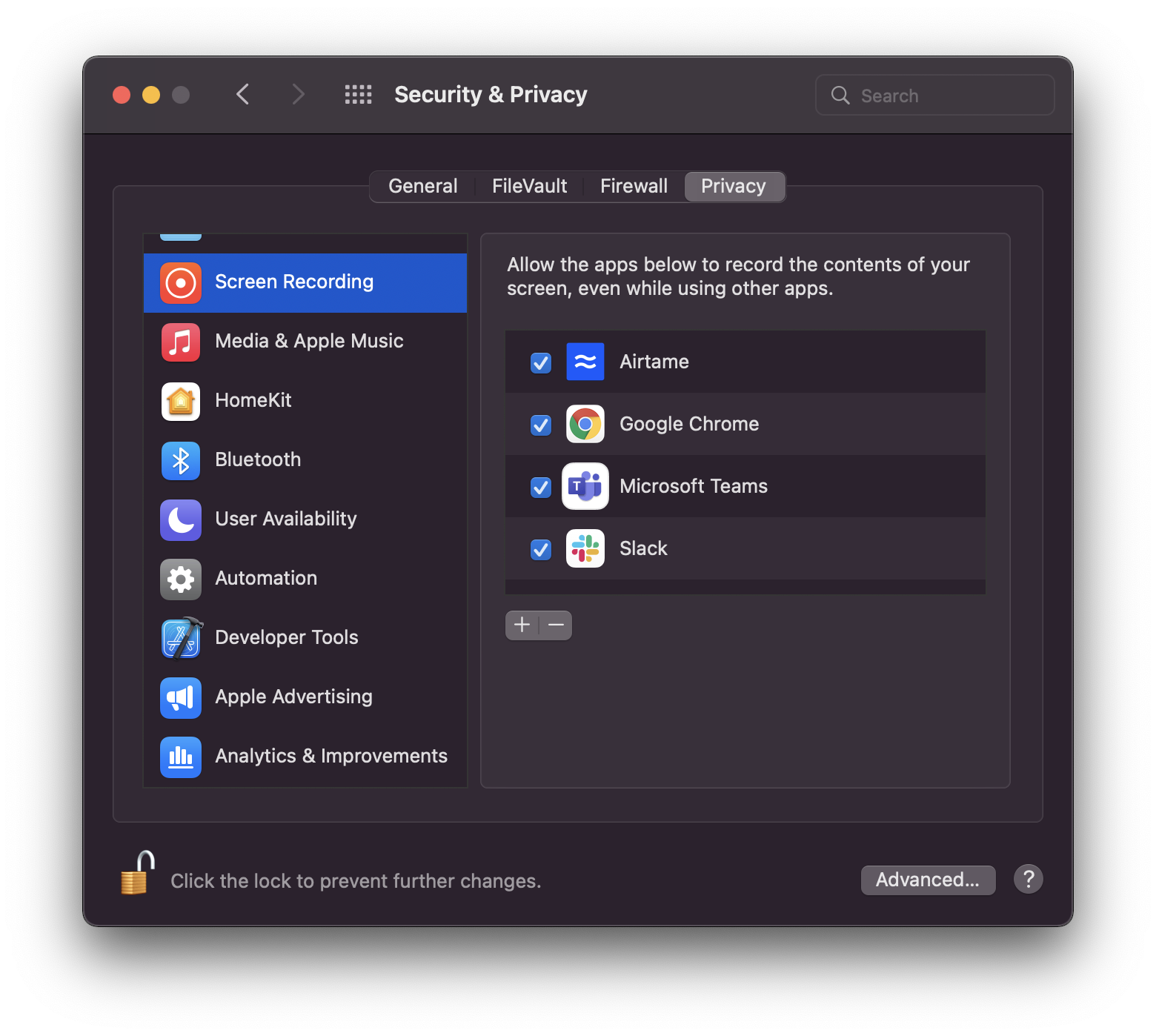Select the Slack row name
Screen dimensions: 1156x1036
tap(643, 548)
